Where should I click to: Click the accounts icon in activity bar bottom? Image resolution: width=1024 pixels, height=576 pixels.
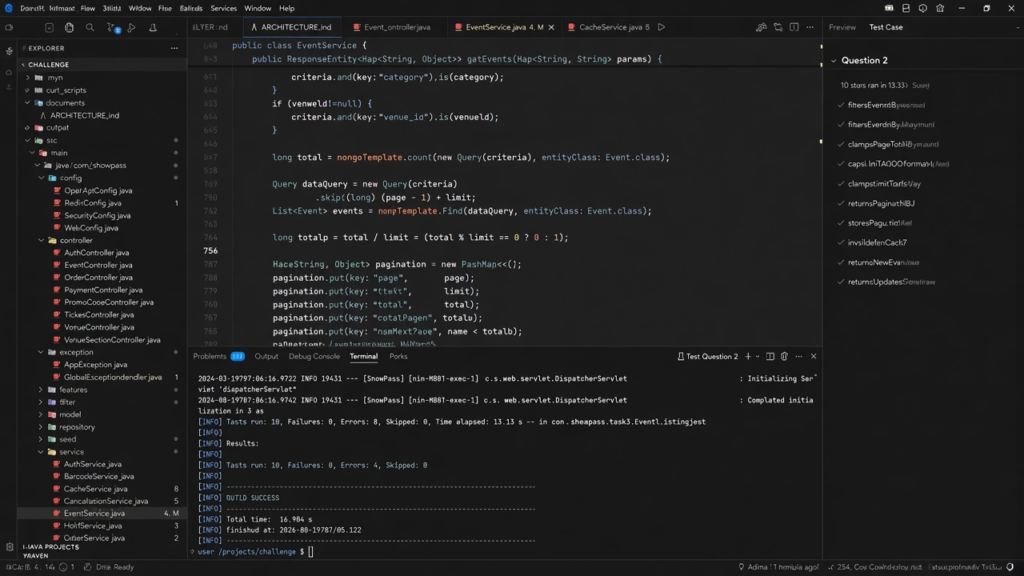(x=9, y=547)
